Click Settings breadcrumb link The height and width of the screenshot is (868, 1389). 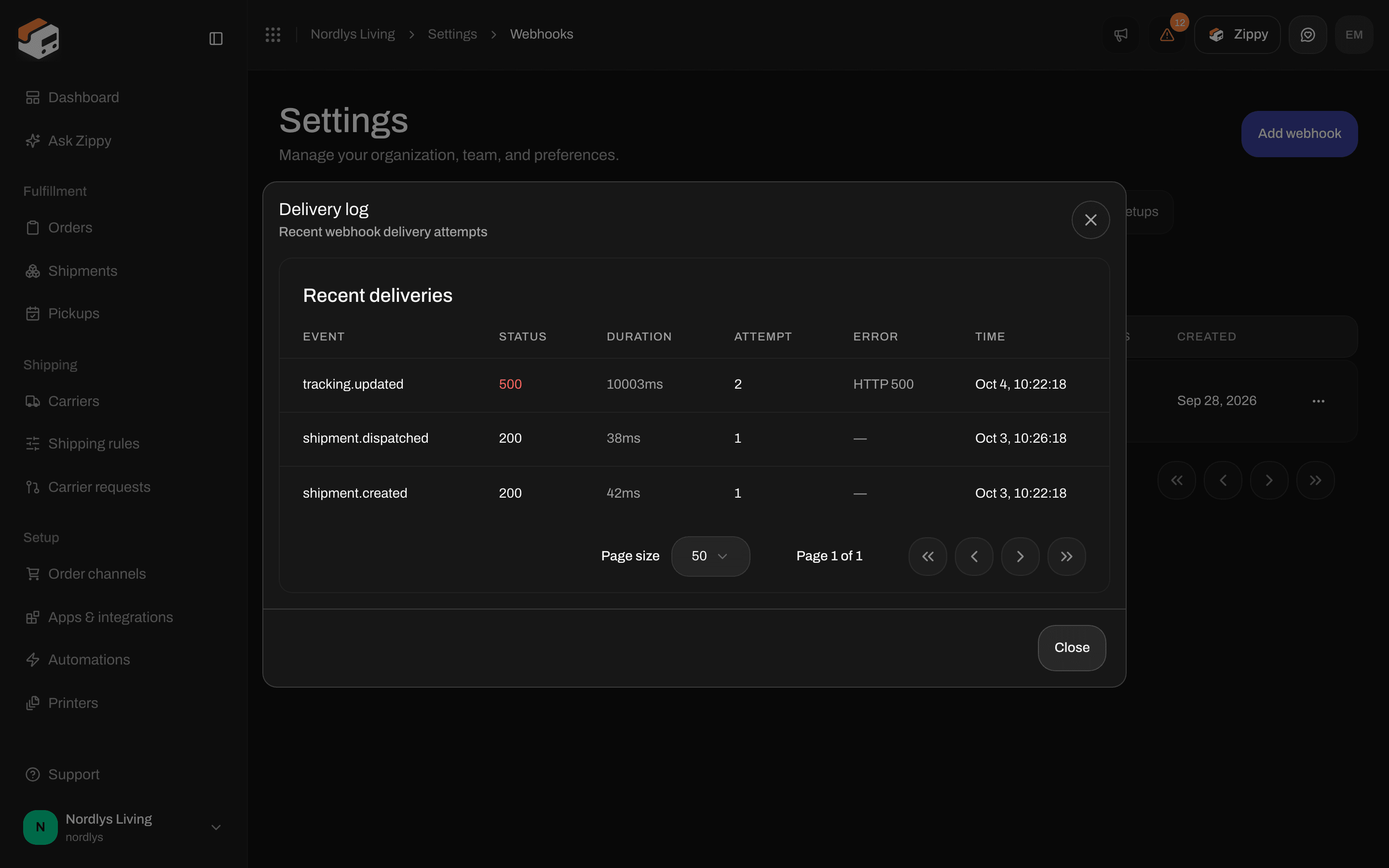point(452,34)
